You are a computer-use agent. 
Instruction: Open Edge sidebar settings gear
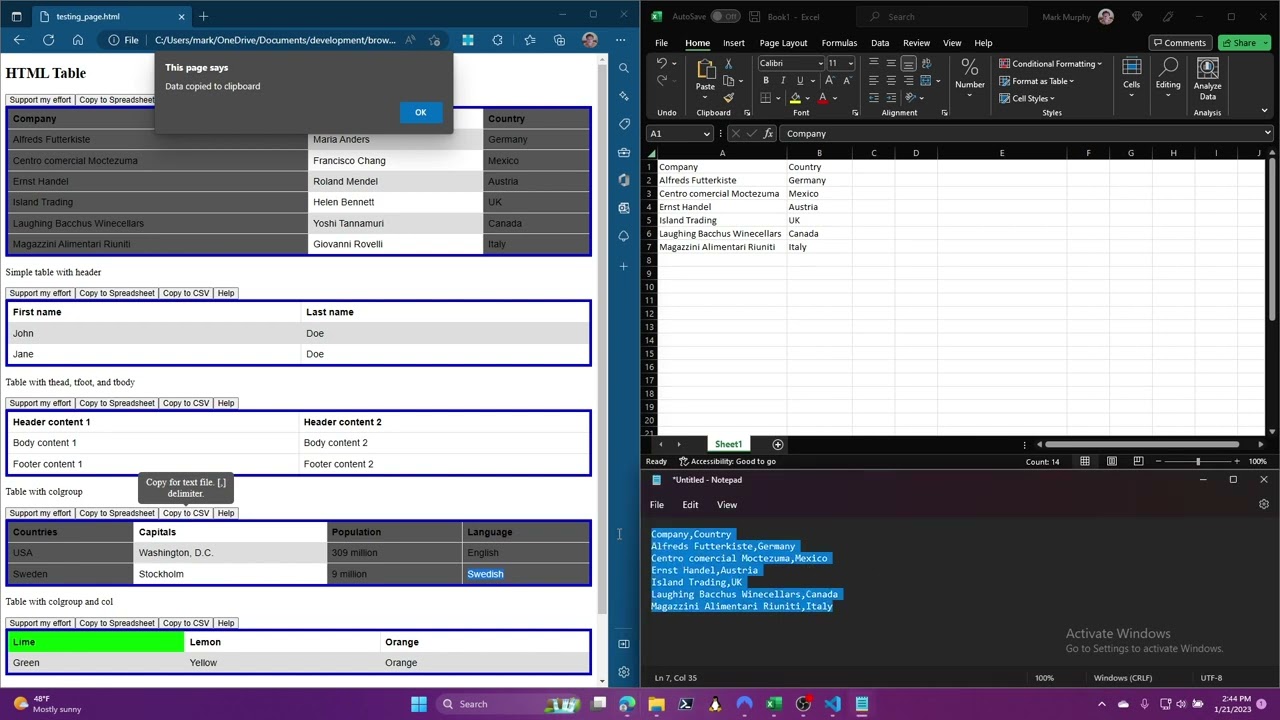point(624,672)
